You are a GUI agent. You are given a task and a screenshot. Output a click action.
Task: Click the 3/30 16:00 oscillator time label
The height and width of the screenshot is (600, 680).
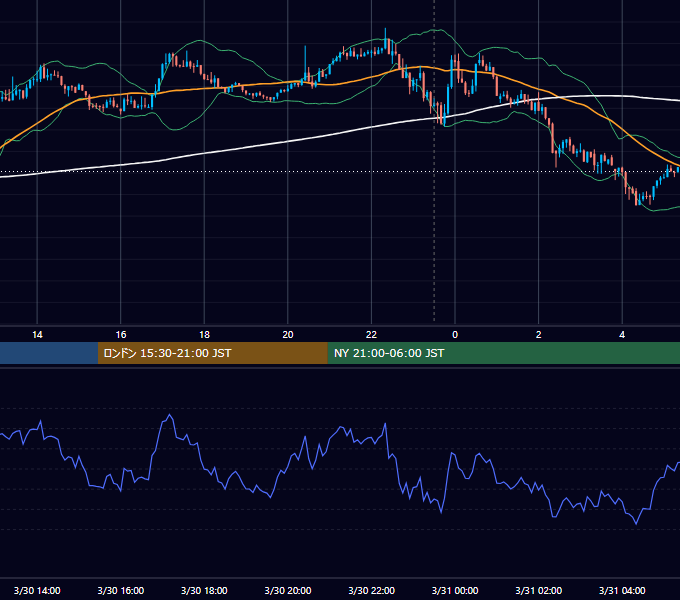pyautogui.click(x=121, y=590)
